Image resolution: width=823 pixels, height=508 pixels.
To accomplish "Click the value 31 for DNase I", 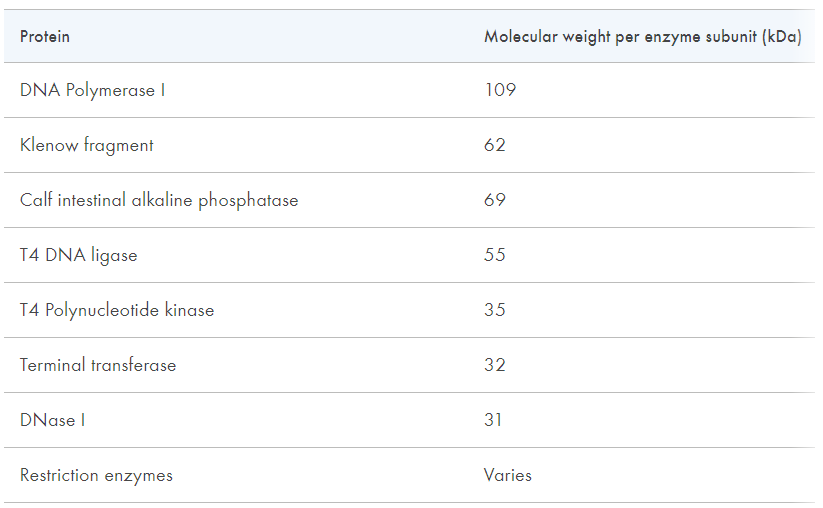I will pyautogui.click(x=493, y=420).
